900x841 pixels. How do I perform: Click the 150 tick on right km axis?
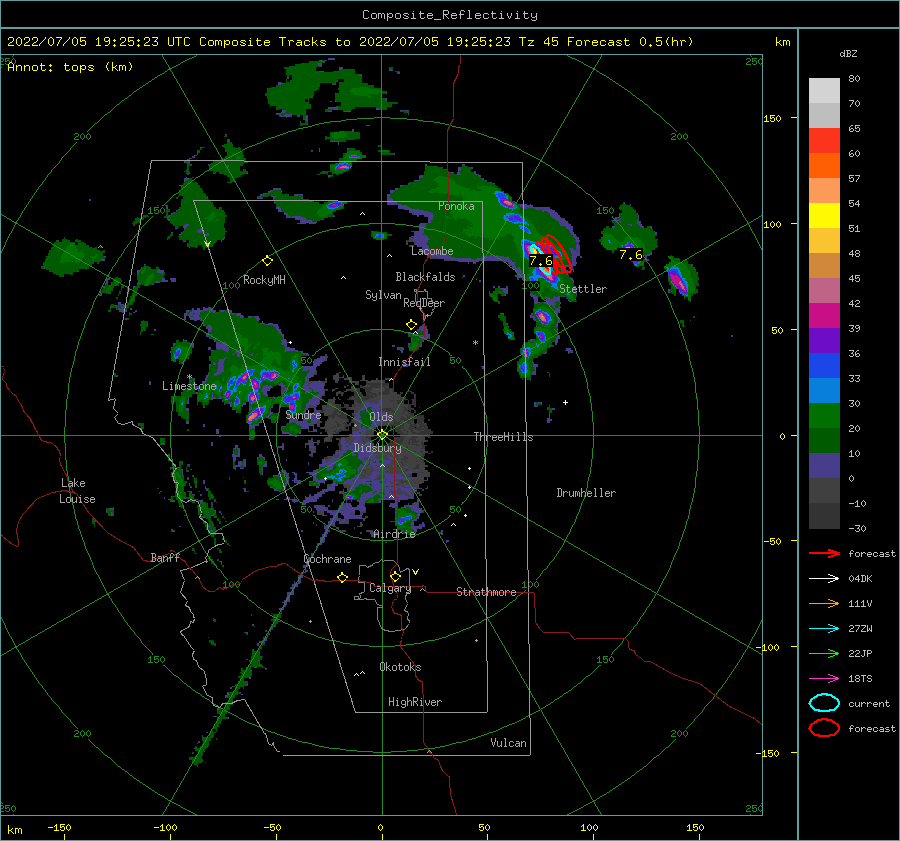click(772, 118)
